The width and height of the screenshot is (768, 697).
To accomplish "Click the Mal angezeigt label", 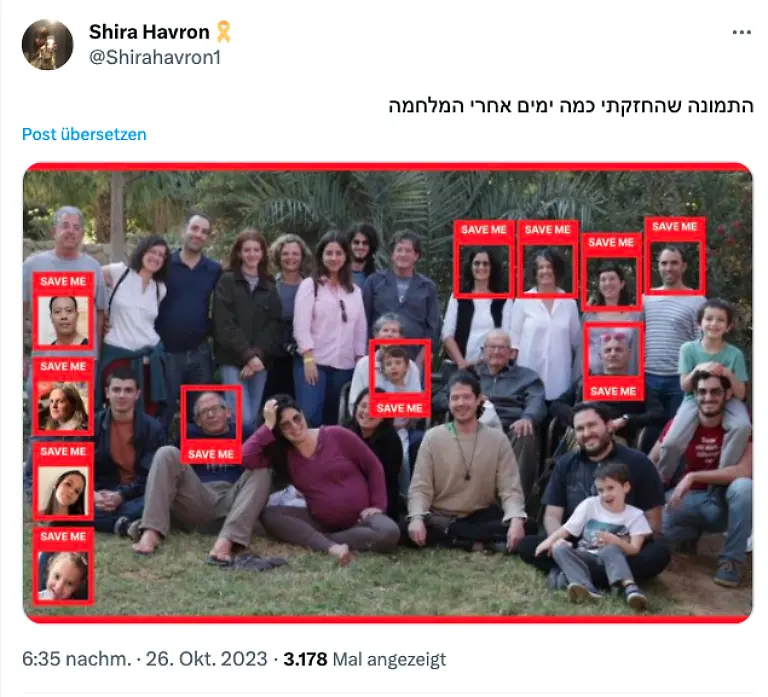I will pyautogui.click(x=389, y=659).
